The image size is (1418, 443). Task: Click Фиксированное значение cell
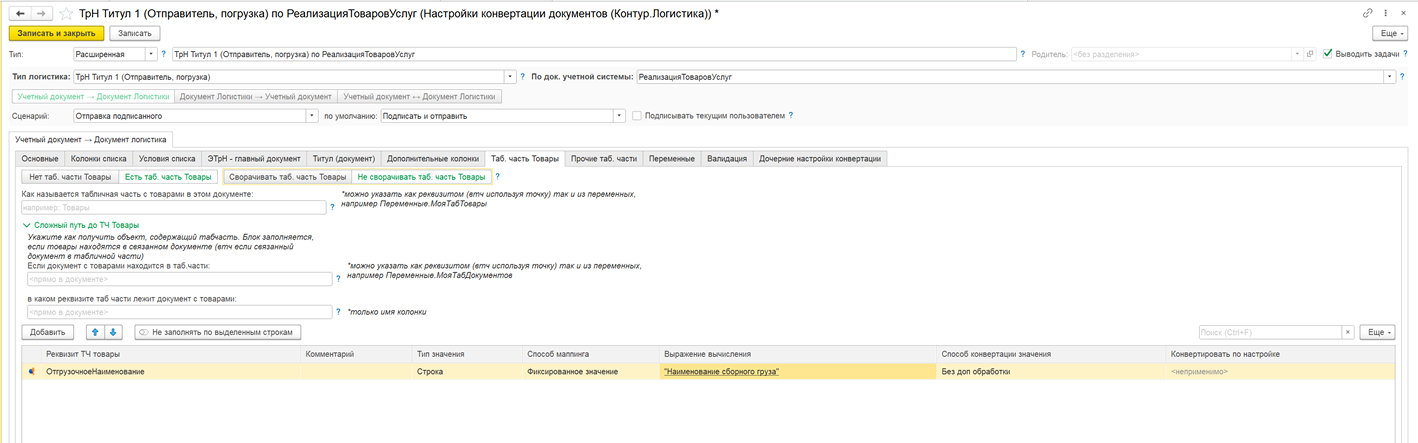point(590,371)
